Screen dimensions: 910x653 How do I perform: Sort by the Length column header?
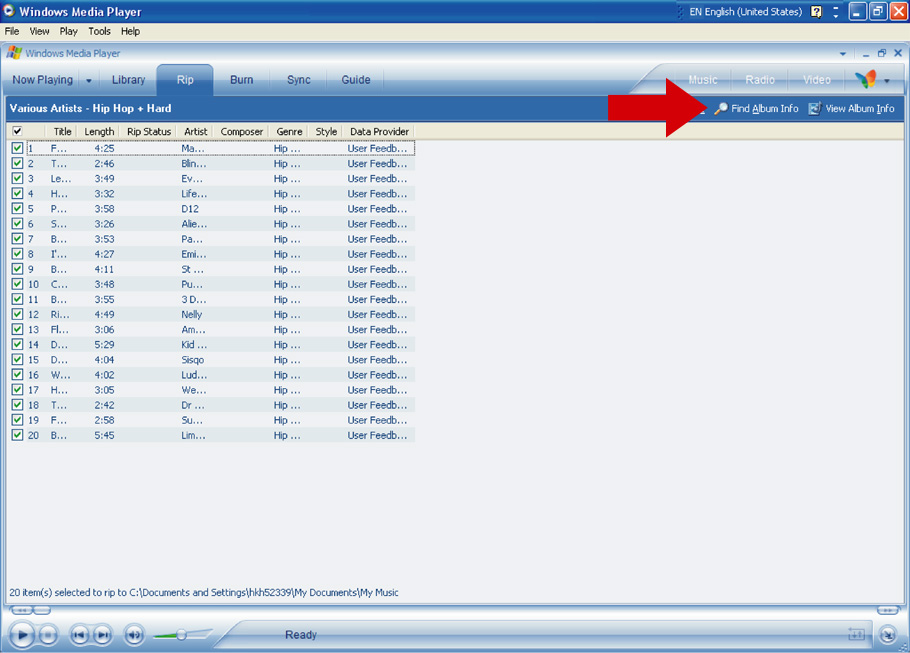click(99, 132)
